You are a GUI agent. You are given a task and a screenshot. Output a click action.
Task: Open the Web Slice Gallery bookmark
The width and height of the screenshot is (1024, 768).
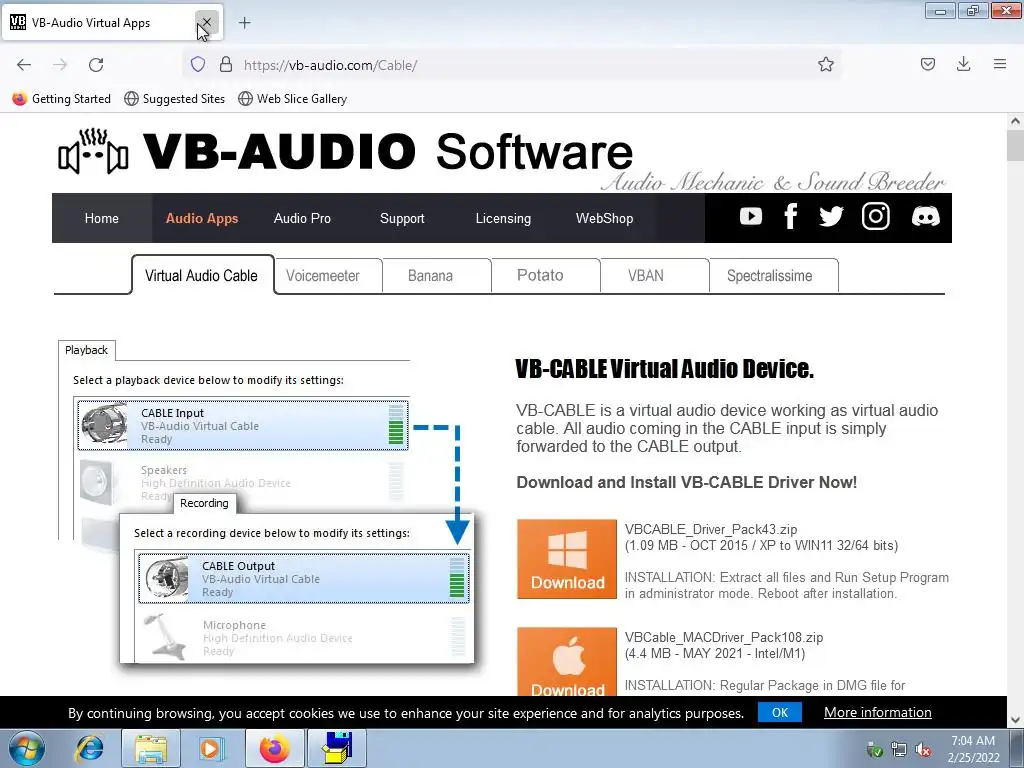(293, 99)
